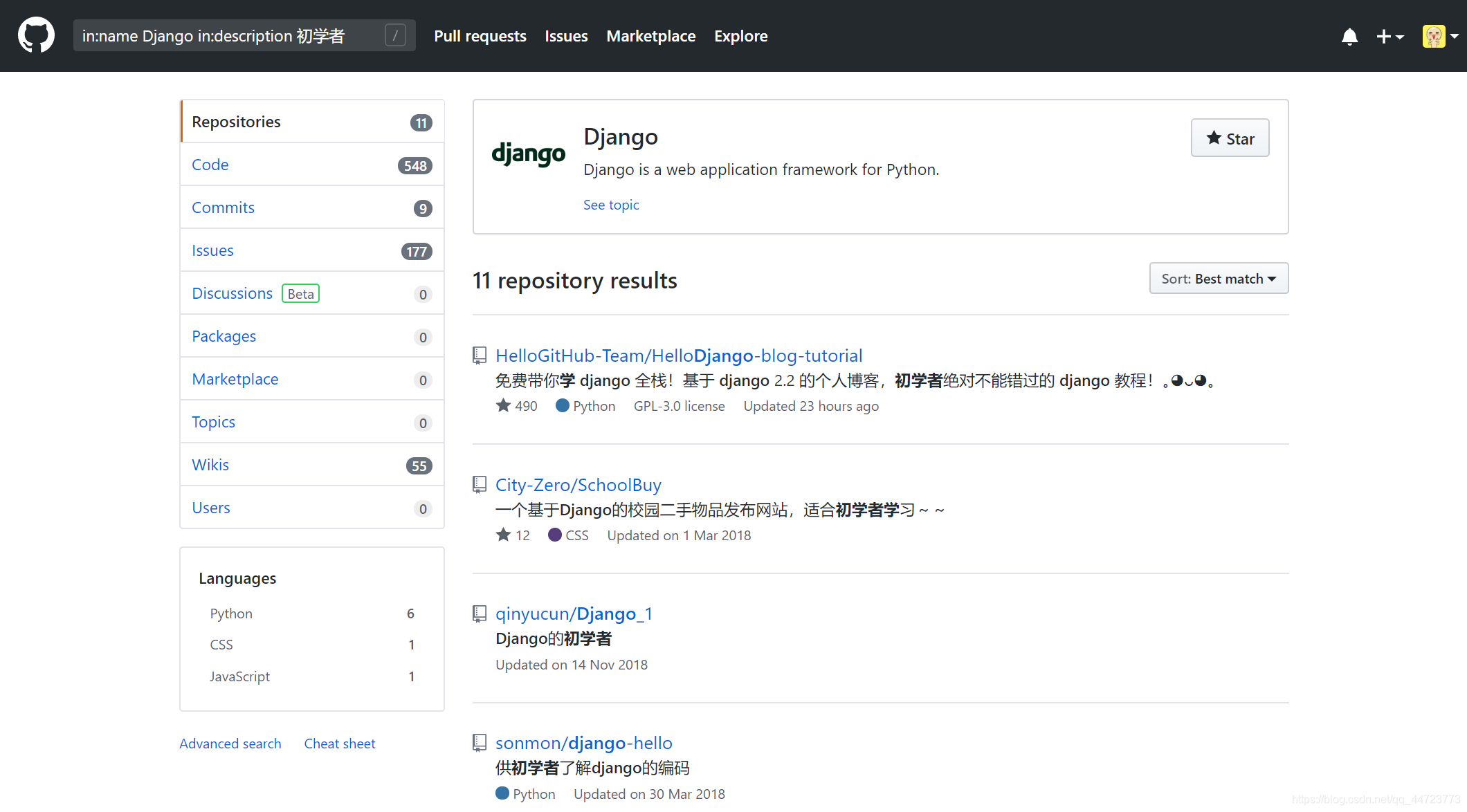
Task: Click GPL-3.0 license text
Action: [680, 406]
